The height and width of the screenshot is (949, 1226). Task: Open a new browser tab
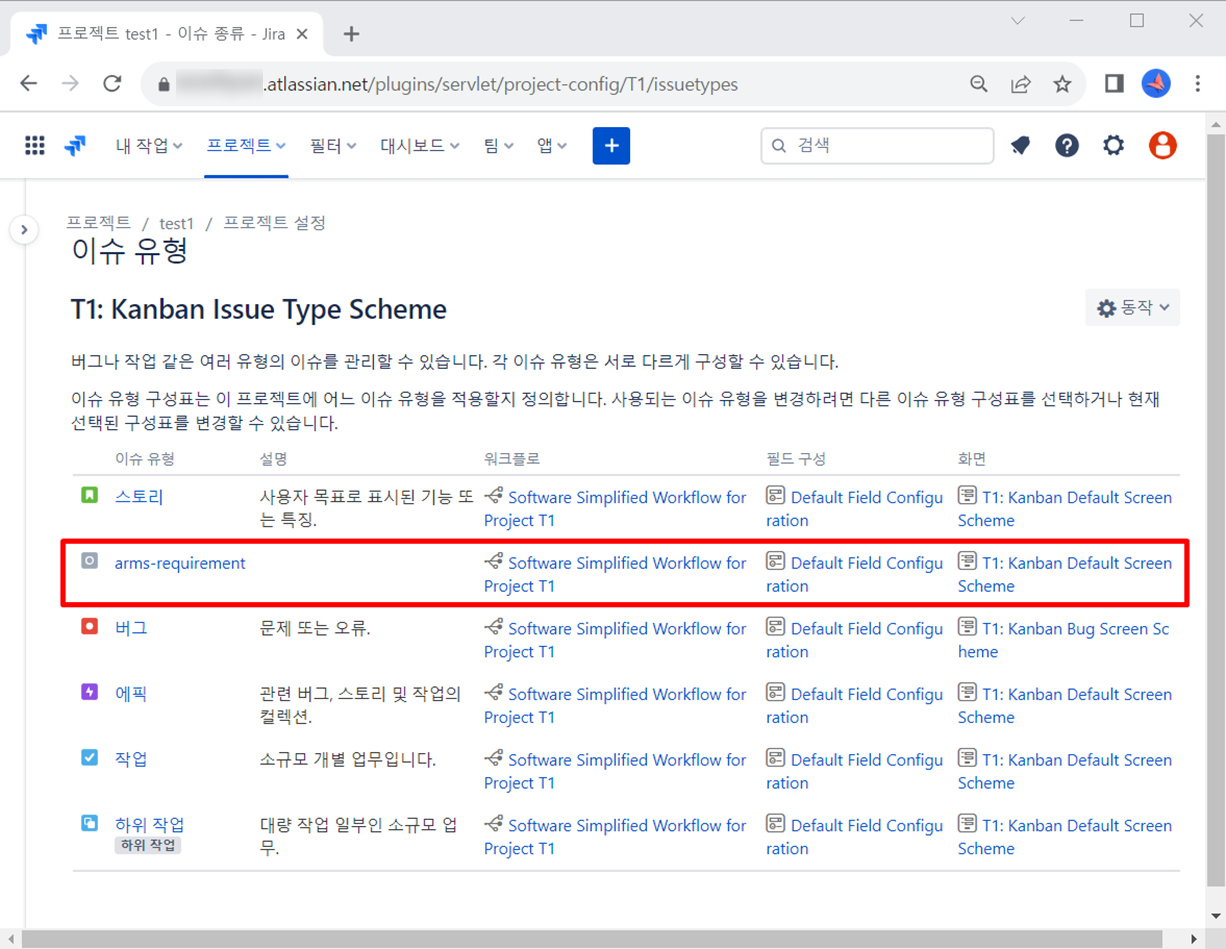351,34
